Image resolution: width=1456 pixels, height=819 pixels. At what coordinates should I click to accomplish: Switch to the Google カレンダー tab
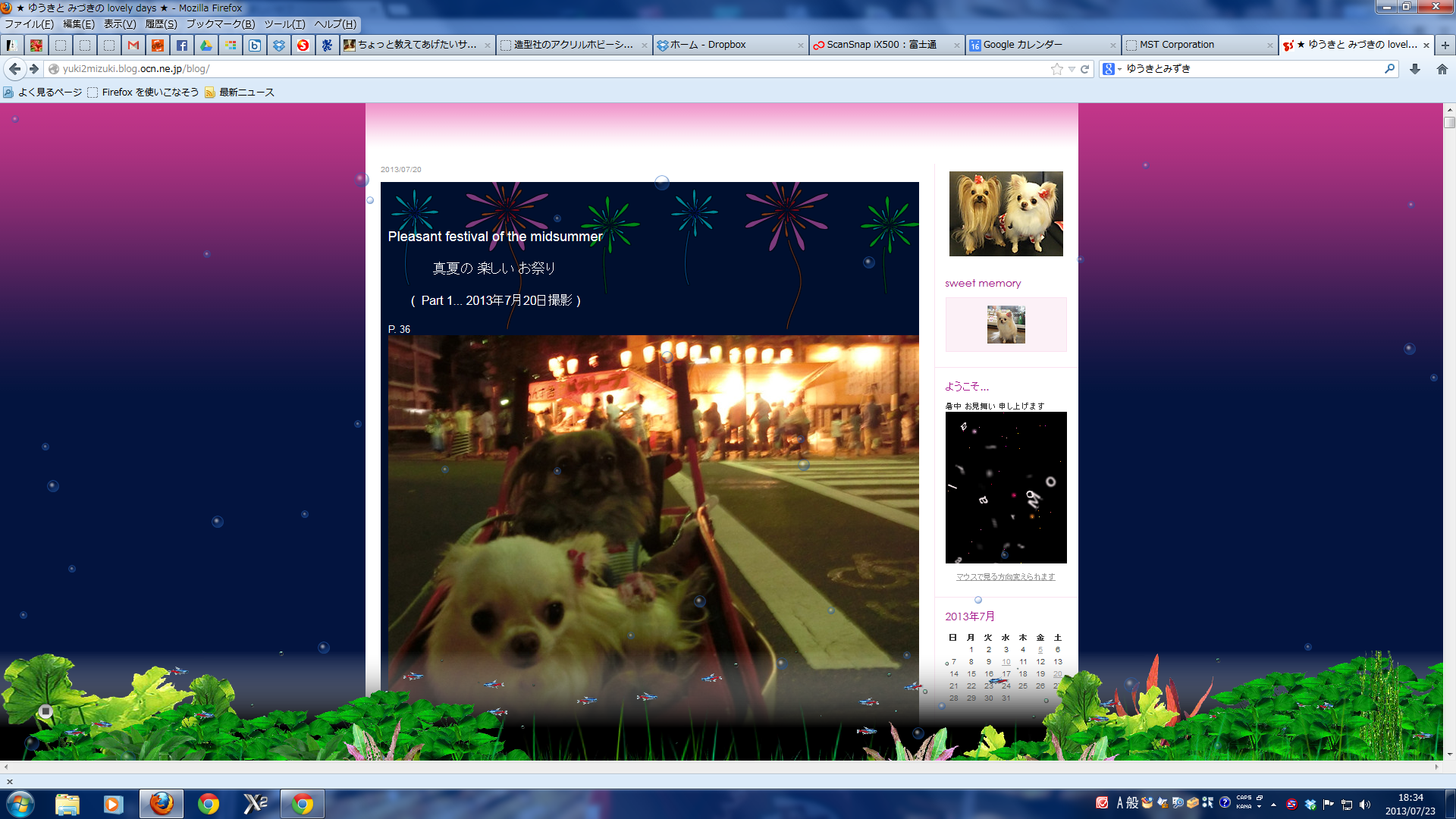click(1043, 45)
